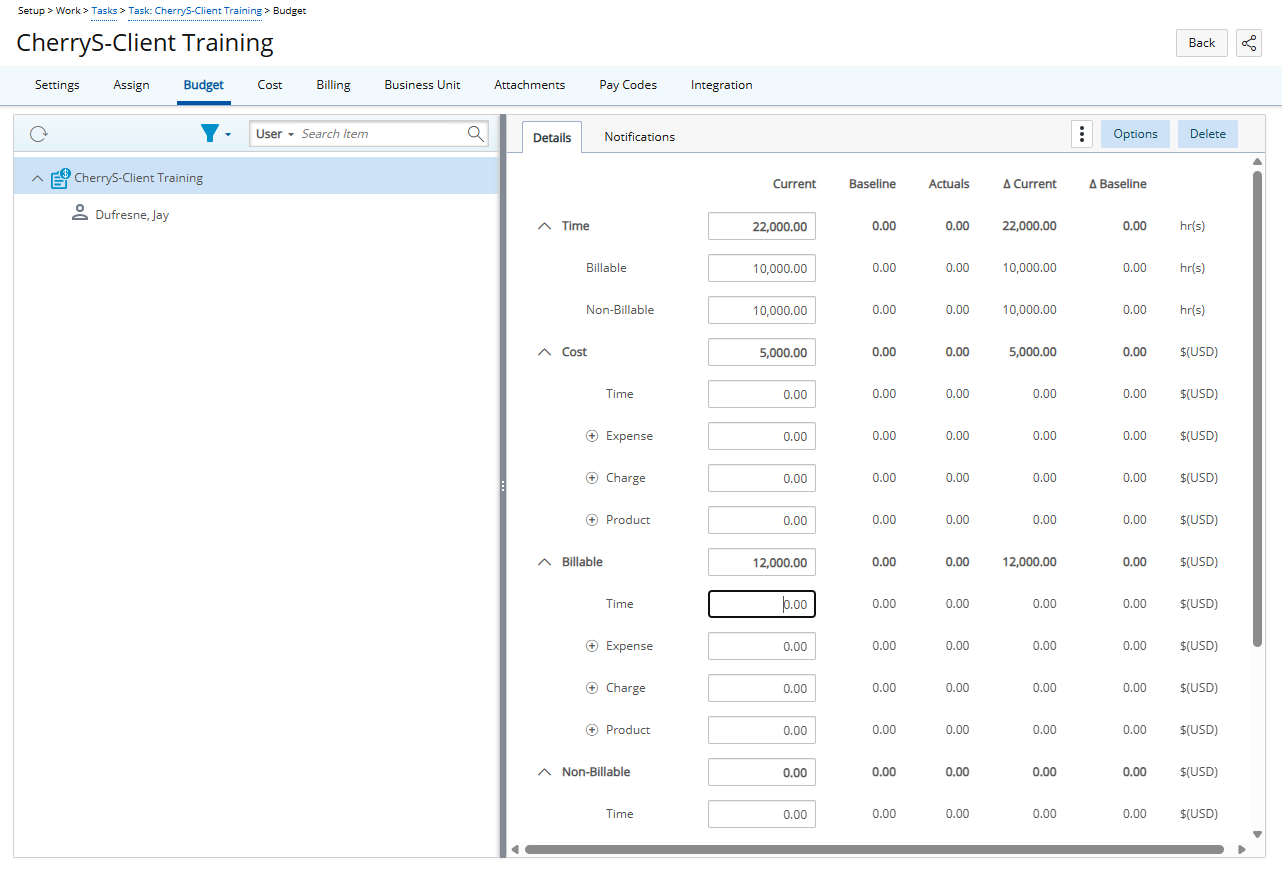Viewport: 1282px width, 881px height.
Task: Open the User search type dropdown
Action: coord(275,134)
